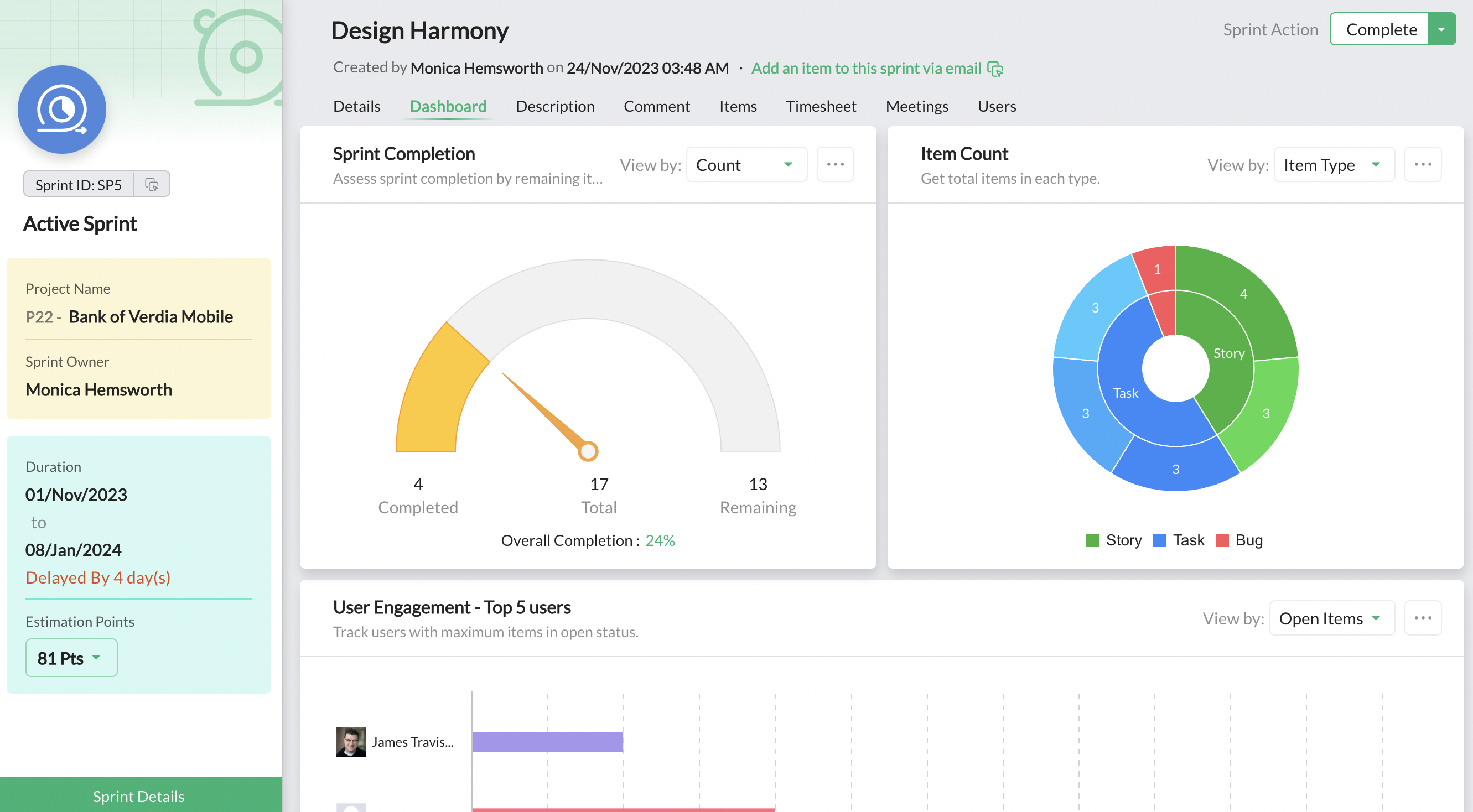The width and height of the screenshot is (1473, 812).
Task: Click the blue sprint timer icon
Action: click(62, 109)
